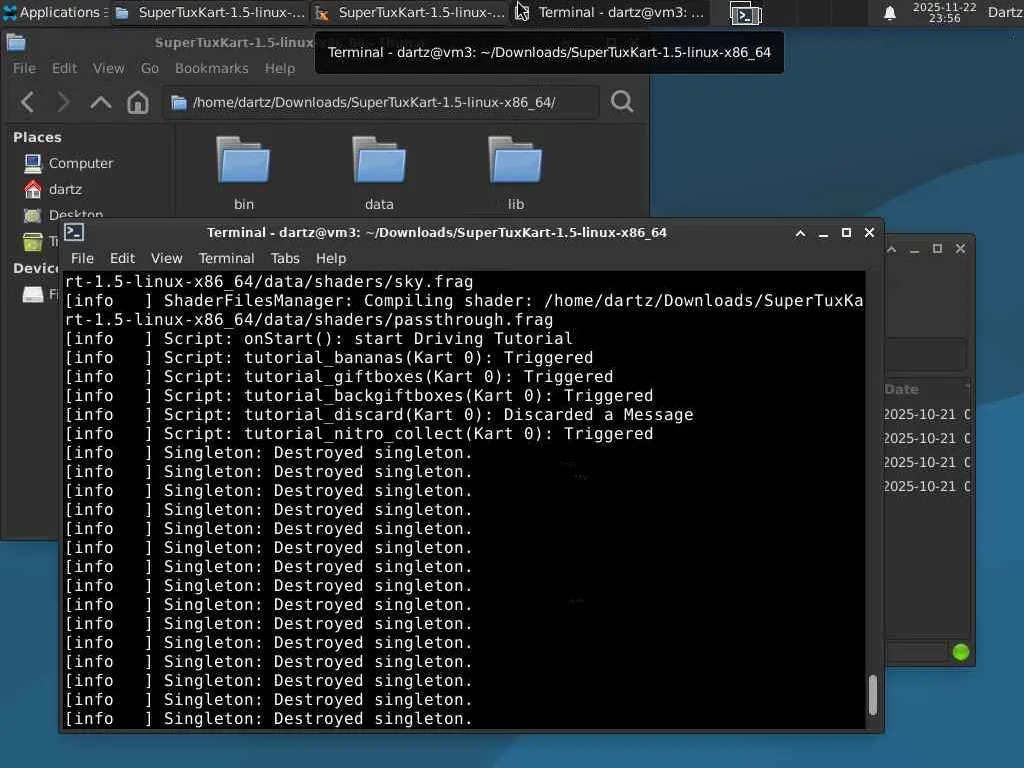Switch to second SuperTuxKart taskbar entry
Screen dimensions: 1024x768
[409, 12]
